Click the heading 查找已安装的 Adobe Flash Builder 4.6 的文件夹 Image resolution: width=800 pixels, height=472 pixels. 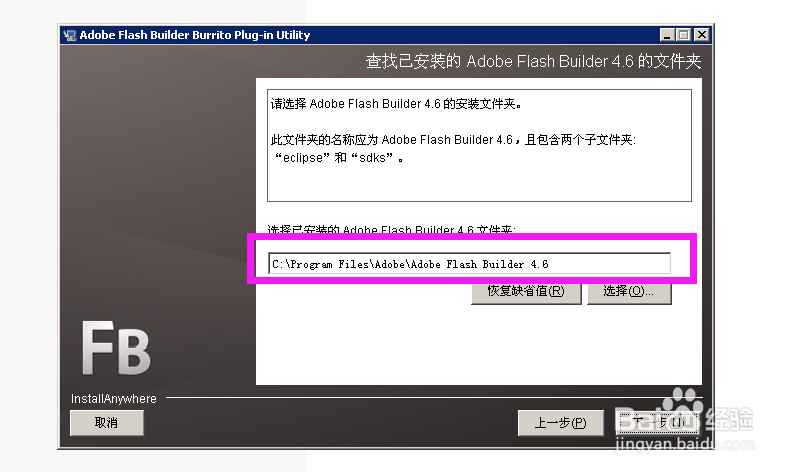pos(533,61)
